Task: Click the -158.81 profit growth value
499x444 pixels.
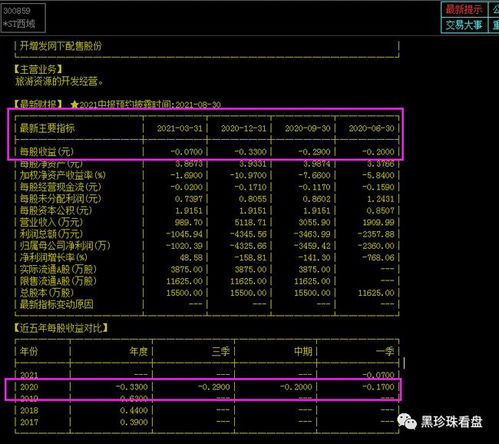Action: click(x=250, y=258)
